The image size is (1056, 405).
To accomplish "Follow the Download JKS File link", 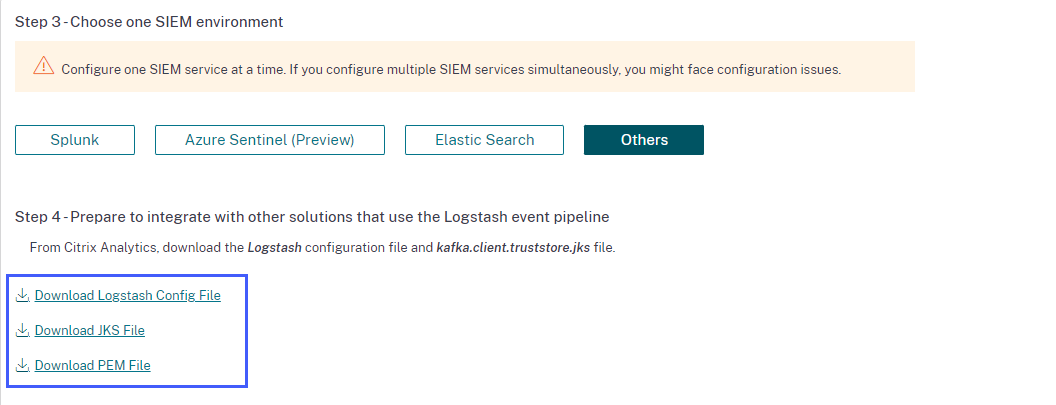I will [89, 330].
